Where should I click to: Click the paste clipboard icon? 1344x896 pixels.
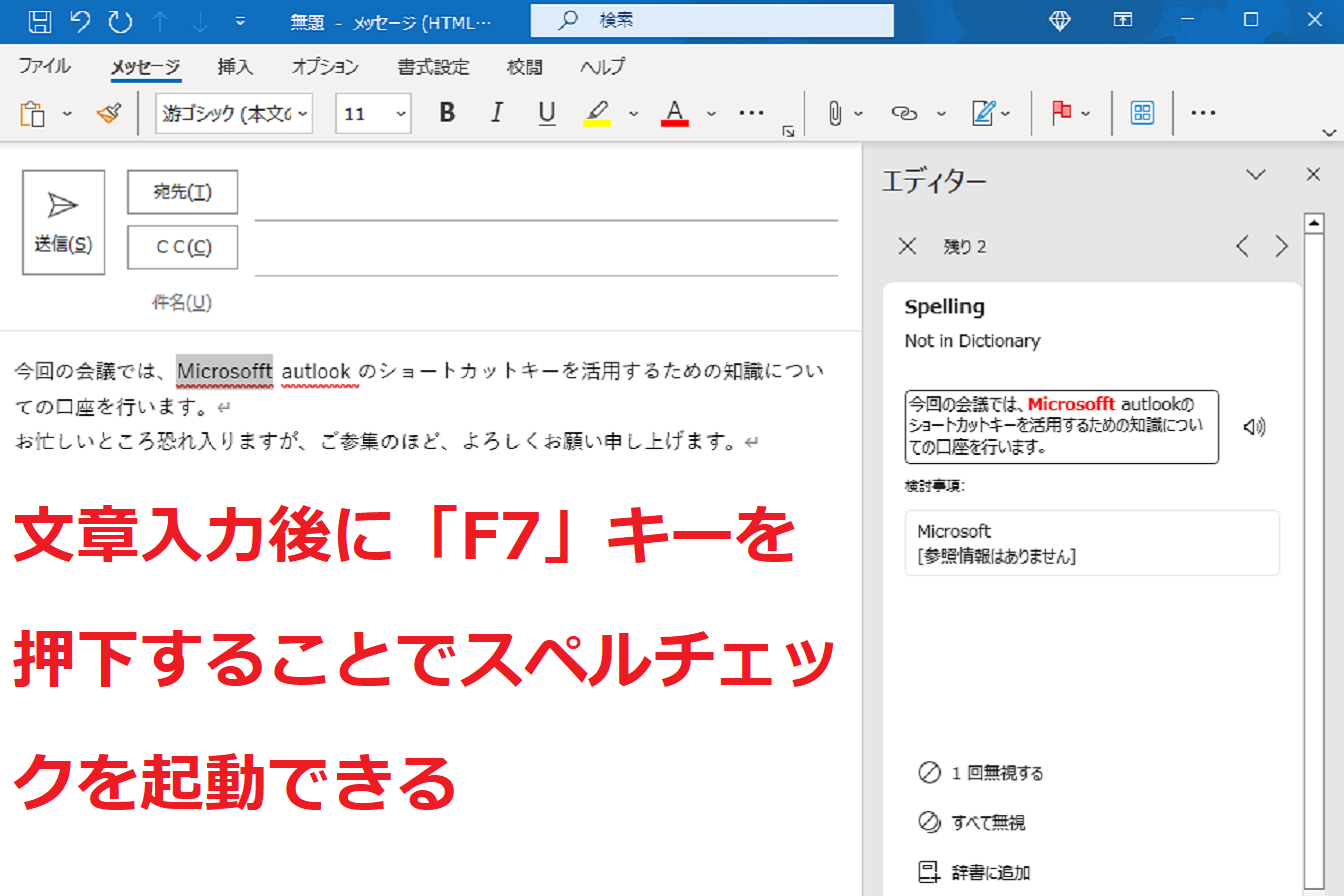click(x=33, y=114)
